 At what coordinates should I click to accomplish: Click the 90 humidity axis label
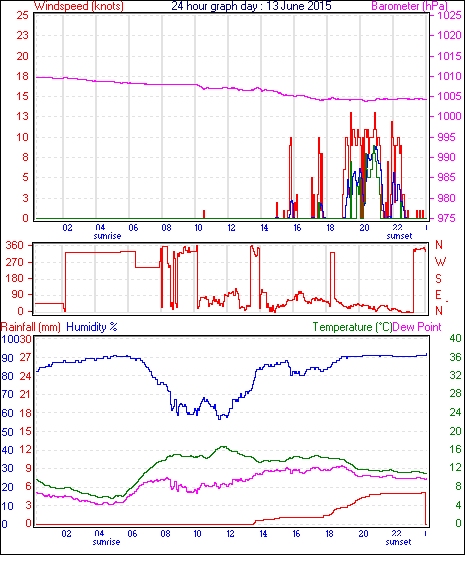tap(8, 358)
